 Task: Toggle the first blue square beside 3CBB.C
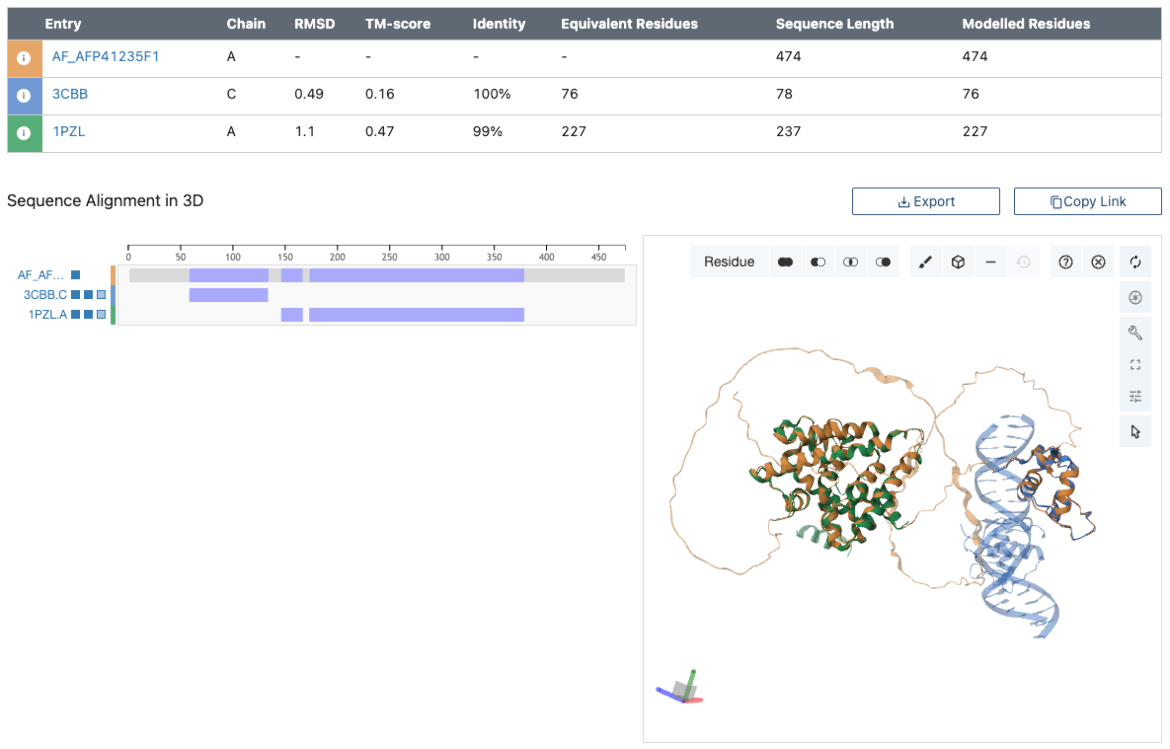pyautogui.click(x=75, y=295)
